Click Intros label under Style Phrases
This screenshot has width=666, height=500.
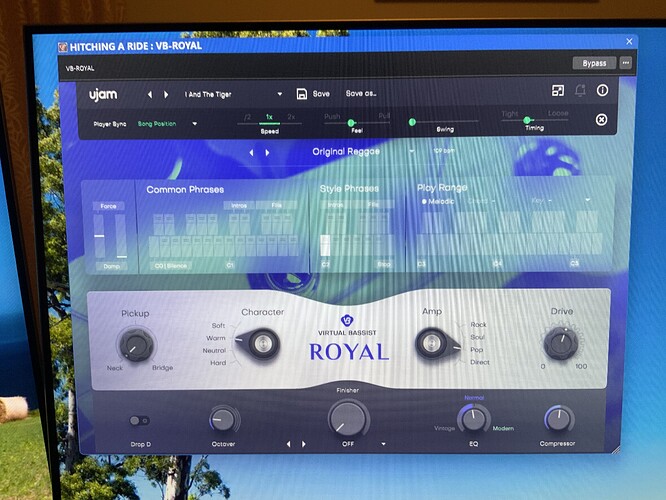336,205
